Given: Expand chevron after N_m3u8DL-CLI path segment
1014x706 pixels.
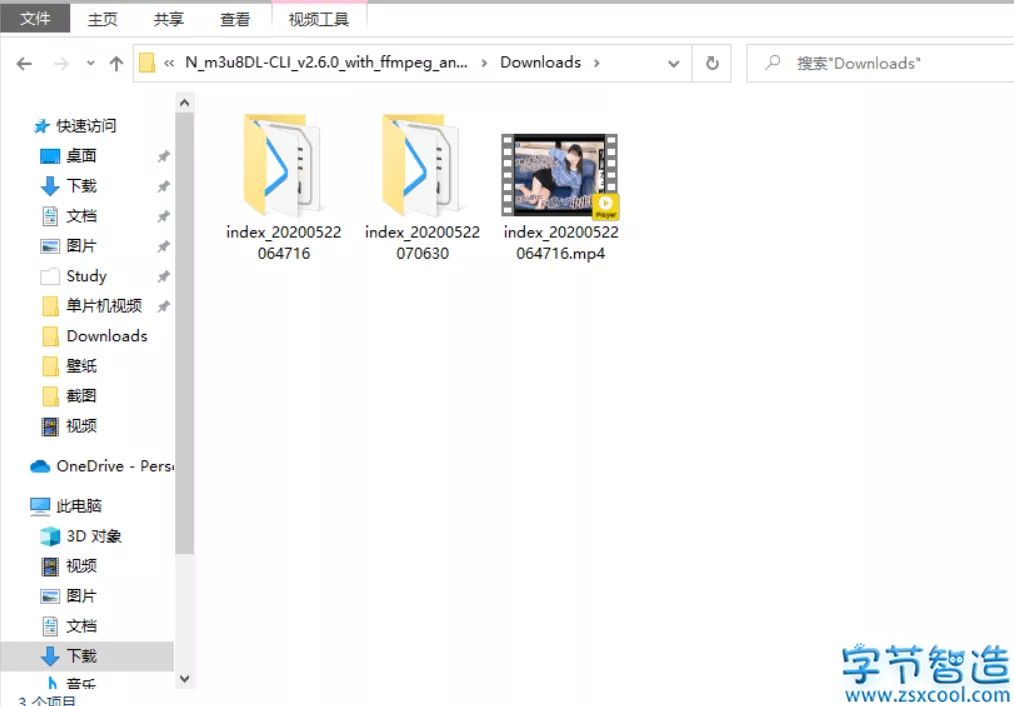Looking at the screenshot, I should [484, 63].
